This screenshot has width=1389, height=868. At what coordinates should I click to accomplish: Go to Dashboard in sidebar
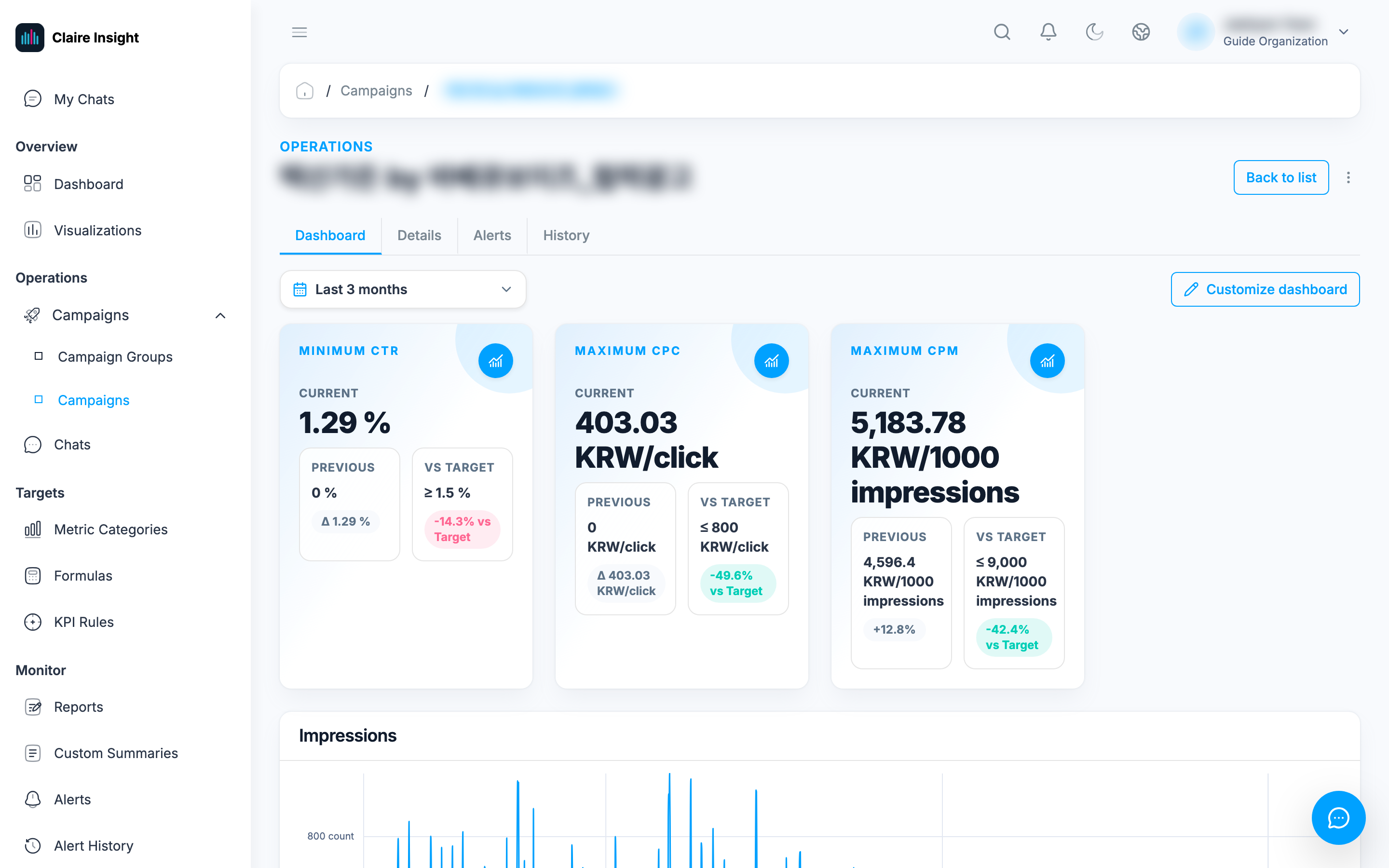click(125, 184)
